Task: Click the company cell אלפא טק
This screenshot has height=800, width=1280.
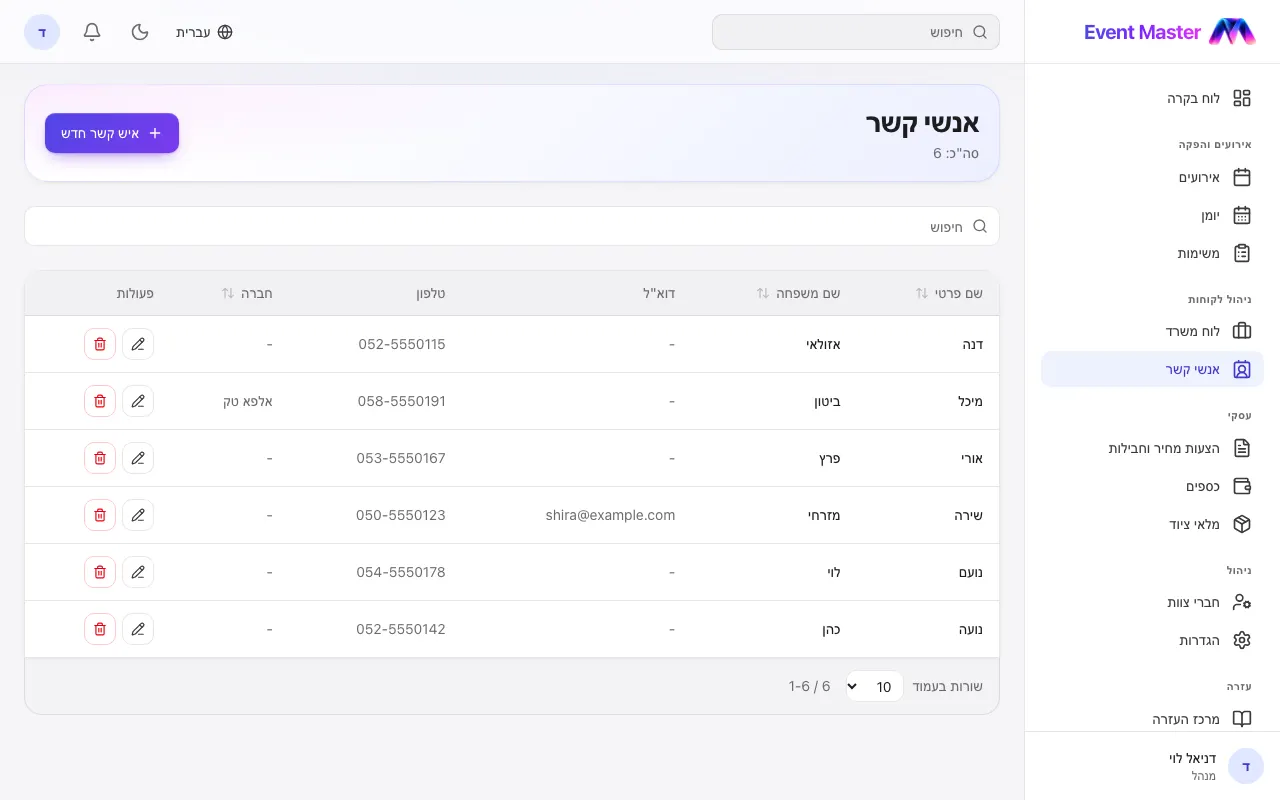Action: coord(248,401)
